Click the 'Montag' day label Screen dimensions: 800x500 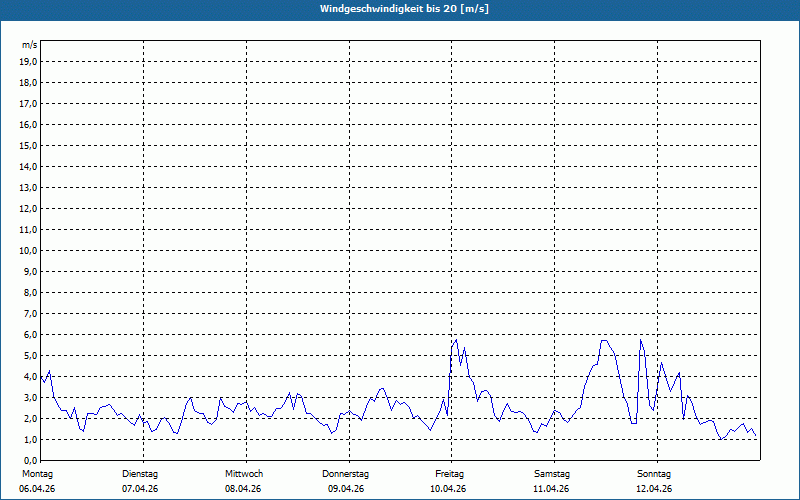(37, 474)
